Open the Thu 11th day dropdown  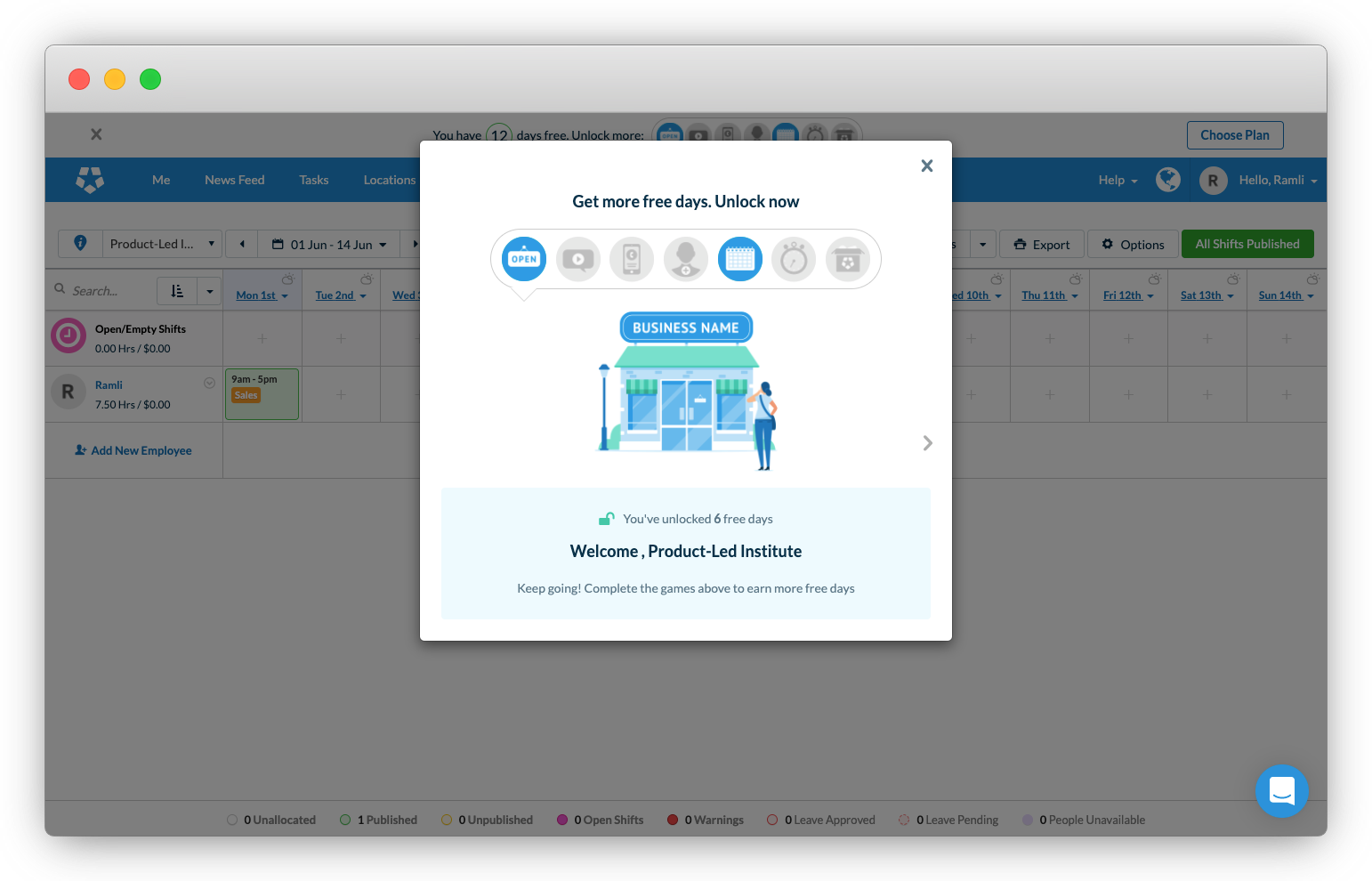1049,295
